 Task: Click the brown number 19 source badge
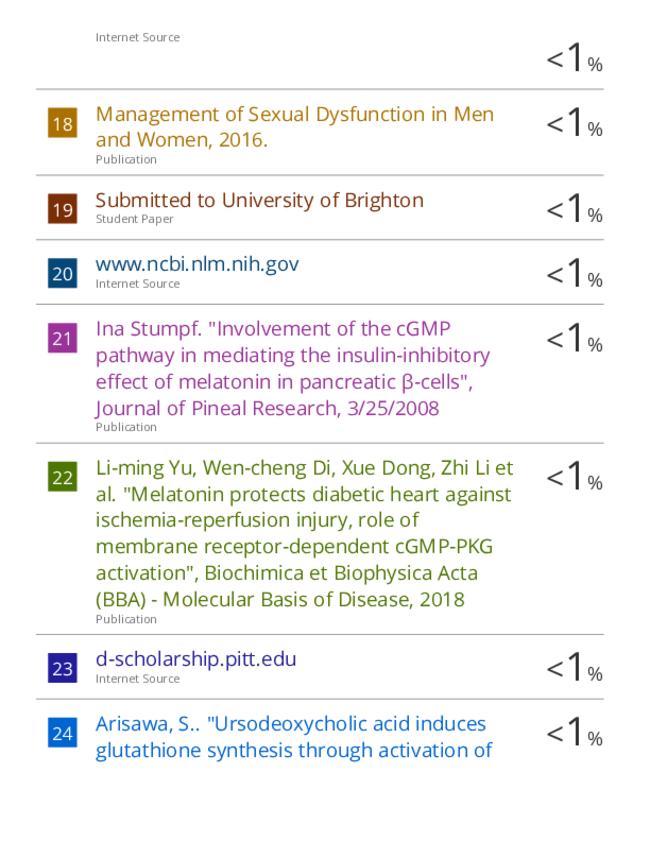[62, 209]
